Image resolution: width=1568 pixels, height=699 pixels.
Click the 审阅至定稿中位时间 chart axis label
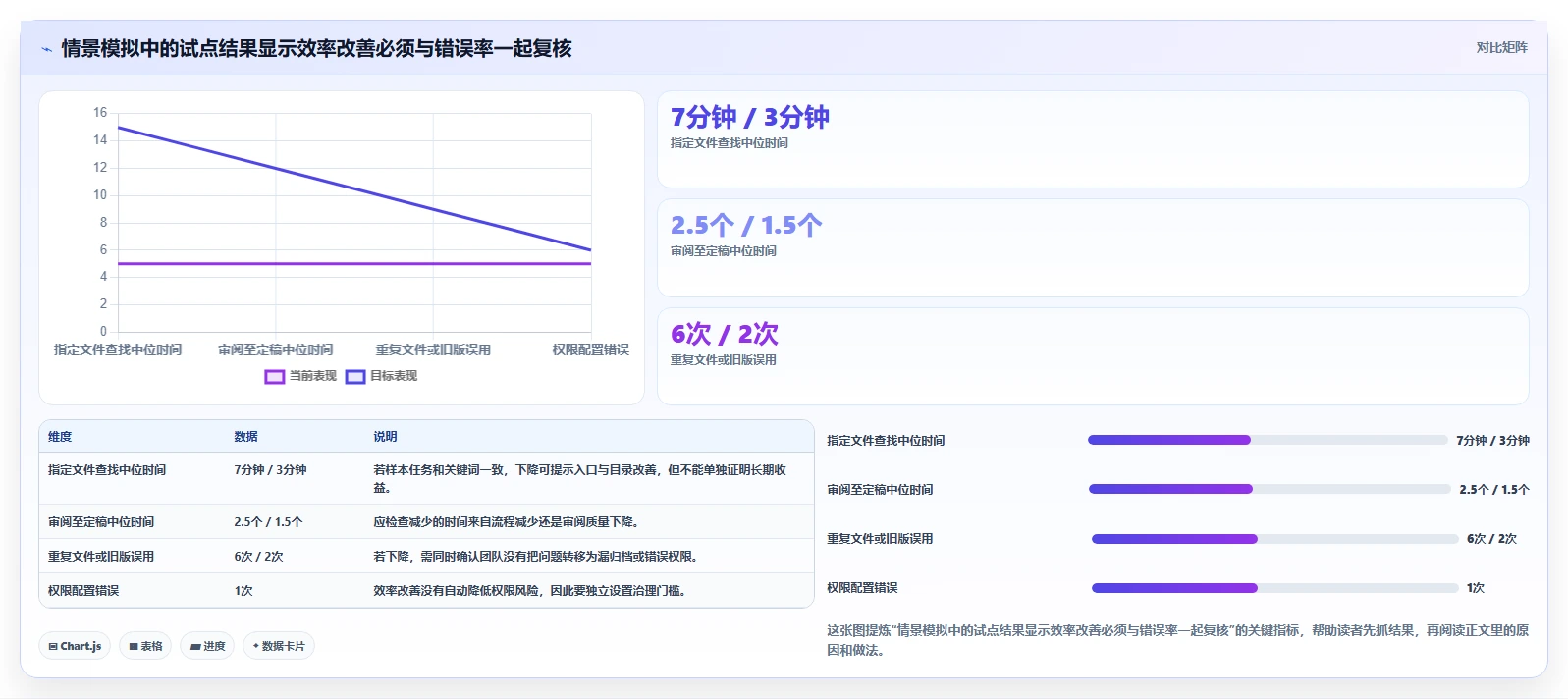276,349
